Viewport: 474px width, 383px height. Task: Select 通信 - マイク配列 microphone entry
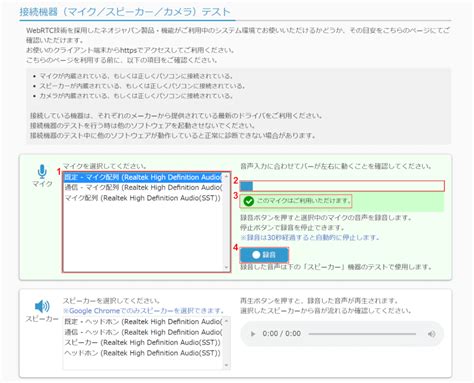pos(143,188)
